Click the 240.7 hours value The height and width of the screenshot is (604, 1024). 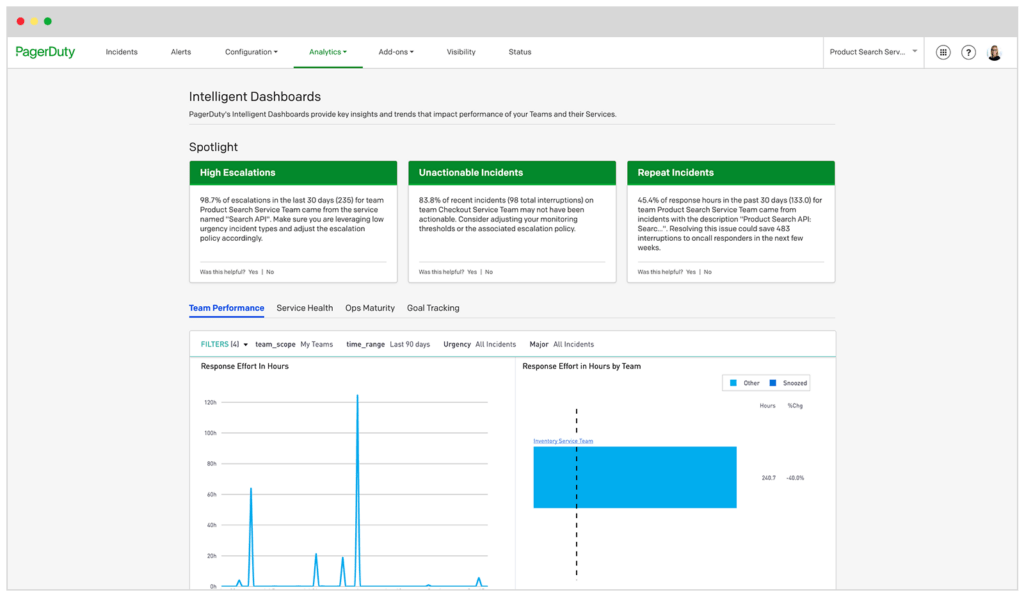click(769, 479)
